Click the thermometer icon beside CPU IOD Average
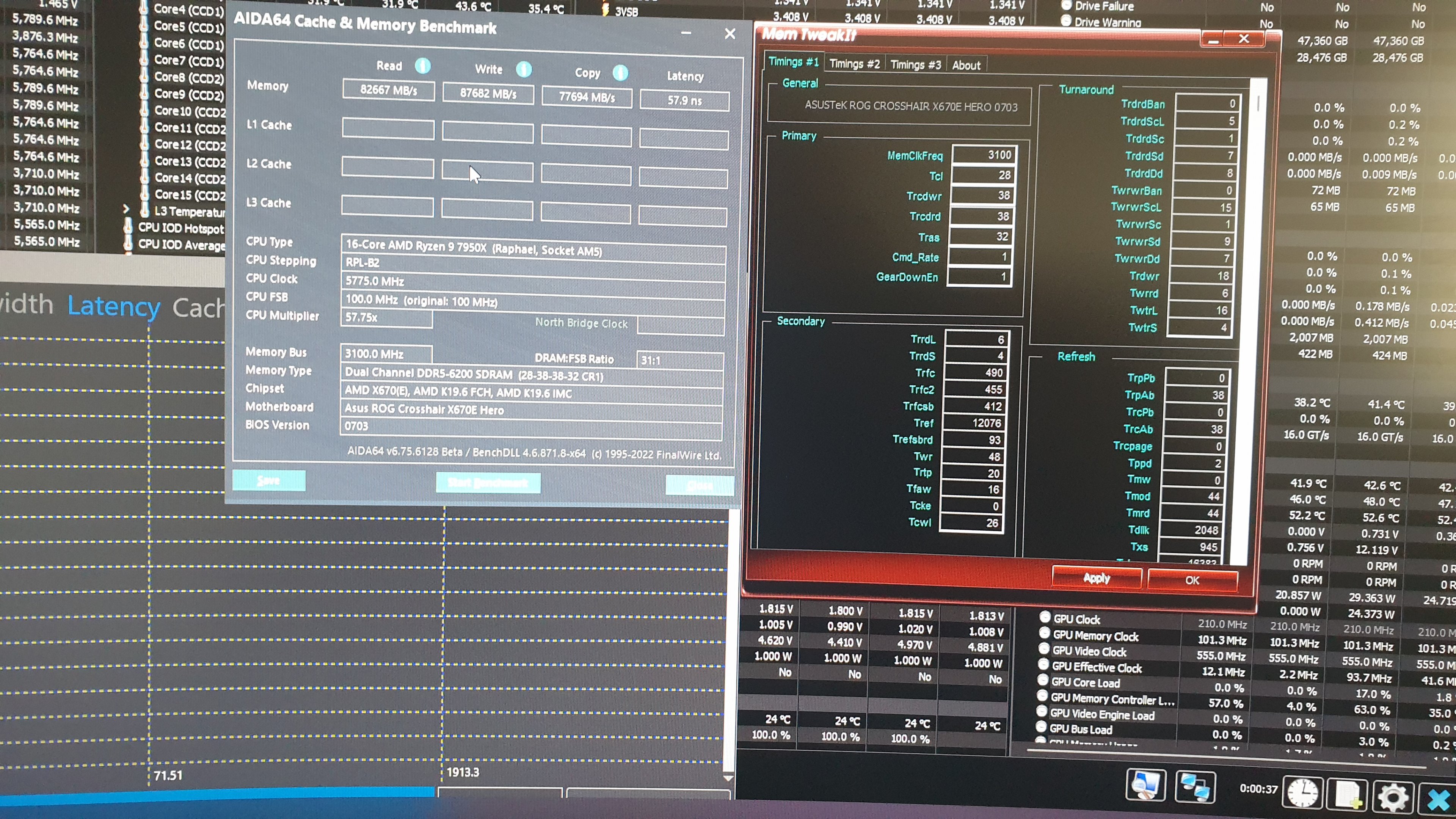Screen dimensions: 1456x819 tap(128, 243)
